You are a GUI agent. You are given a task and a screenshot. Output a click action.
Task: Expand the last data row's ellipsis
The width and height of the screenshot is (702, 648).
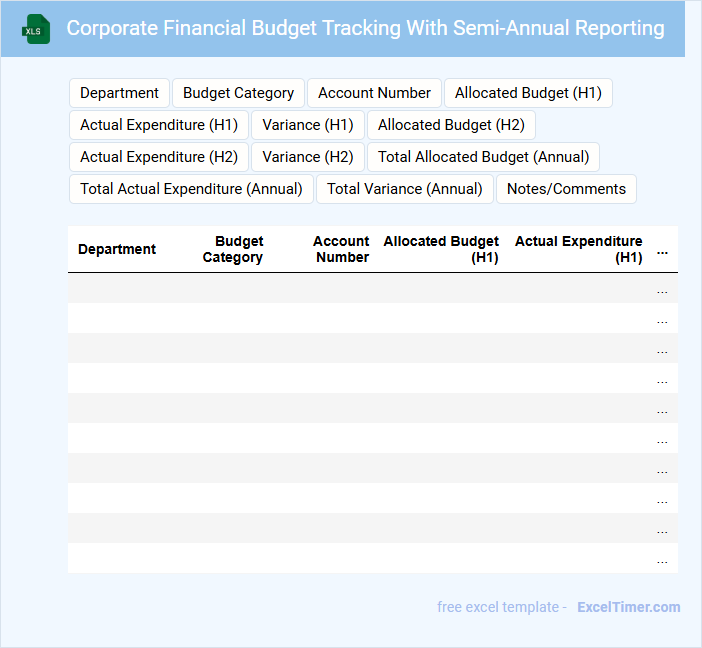tap(662, 560)
